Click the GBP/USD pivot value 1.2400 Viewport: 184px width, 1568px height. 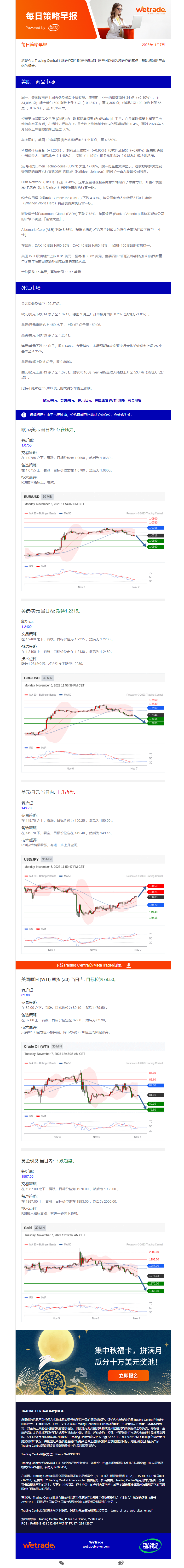(x=27, y=626)
